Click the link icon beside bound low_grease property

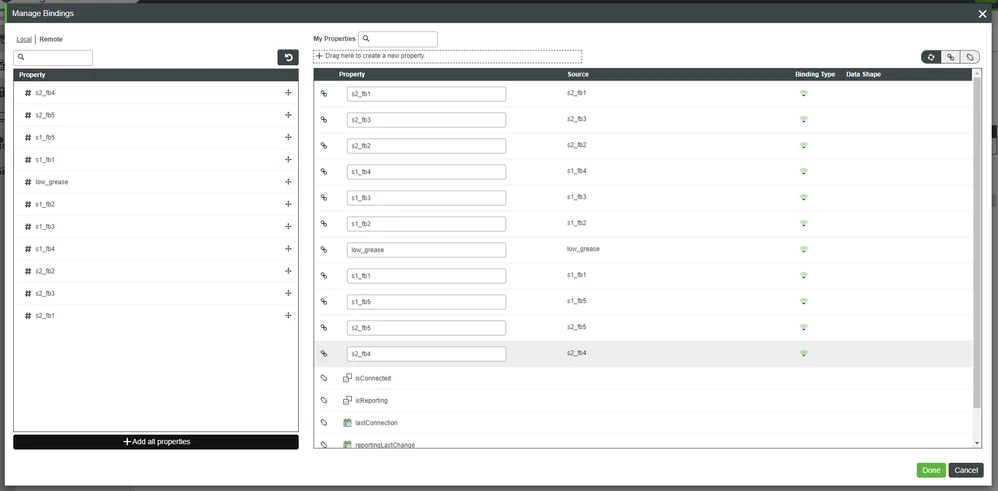(x=323, y=250)
